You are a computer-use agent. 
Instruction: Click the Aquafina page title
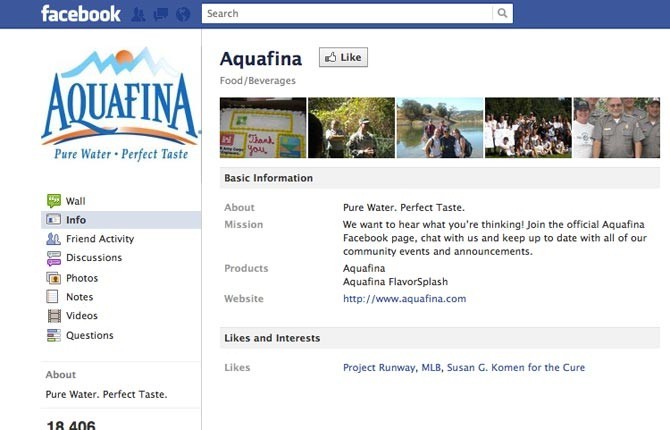pyautogui.click(x=261, y=59)
